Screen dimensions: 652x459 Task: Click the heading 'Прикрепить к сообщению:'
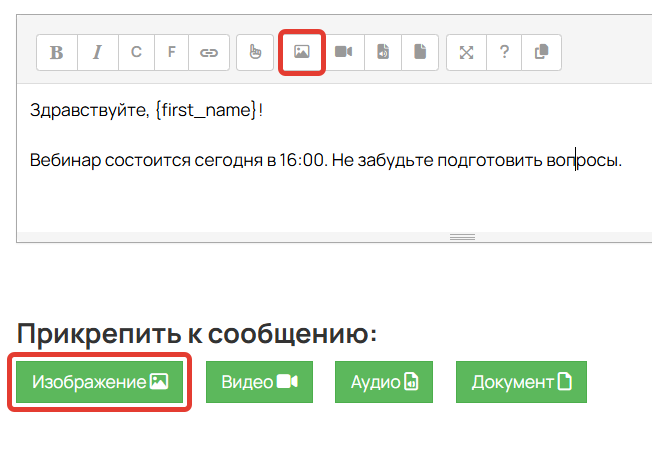(x=197, y=333)
